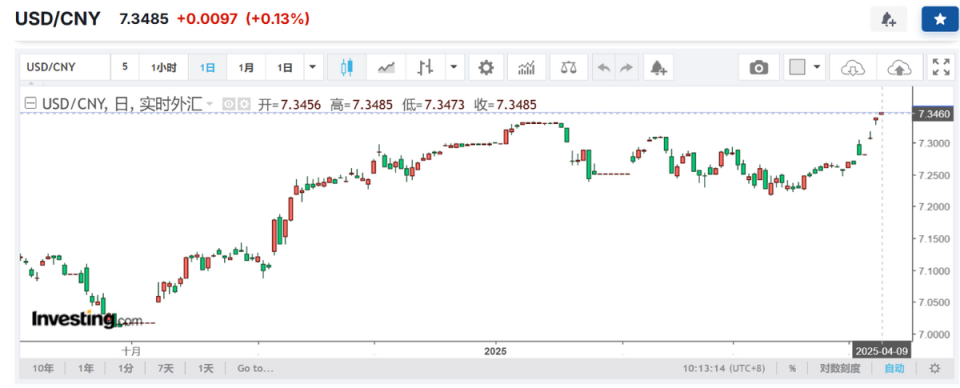Save chart layout with cloud upload icon
Screen dimensions: 960x388
899,67
